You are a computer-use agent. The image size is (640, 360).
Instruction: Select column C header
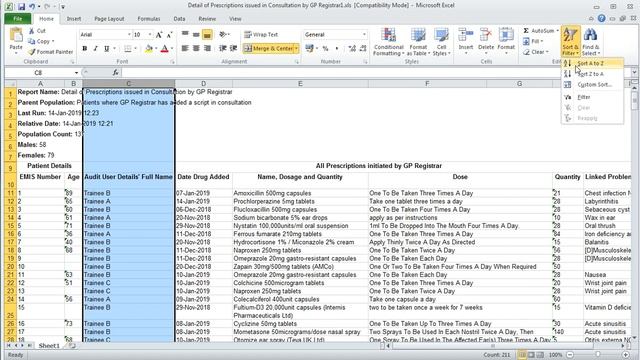129,84
